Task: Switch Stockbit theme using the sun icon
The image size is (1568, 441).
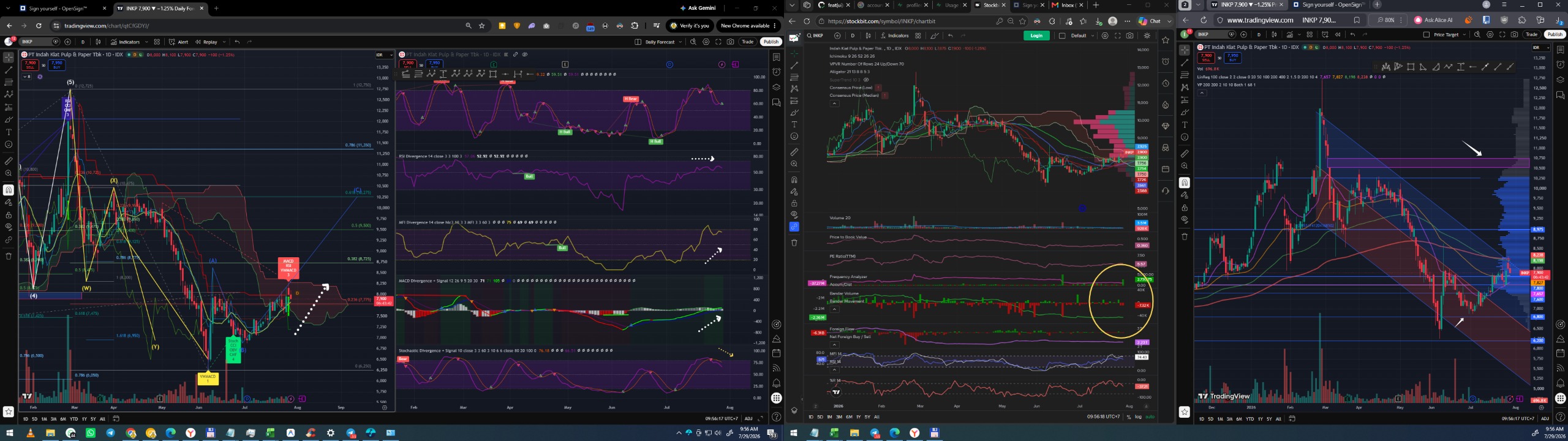Action: pyautogui.click(x=1147, y=36)
